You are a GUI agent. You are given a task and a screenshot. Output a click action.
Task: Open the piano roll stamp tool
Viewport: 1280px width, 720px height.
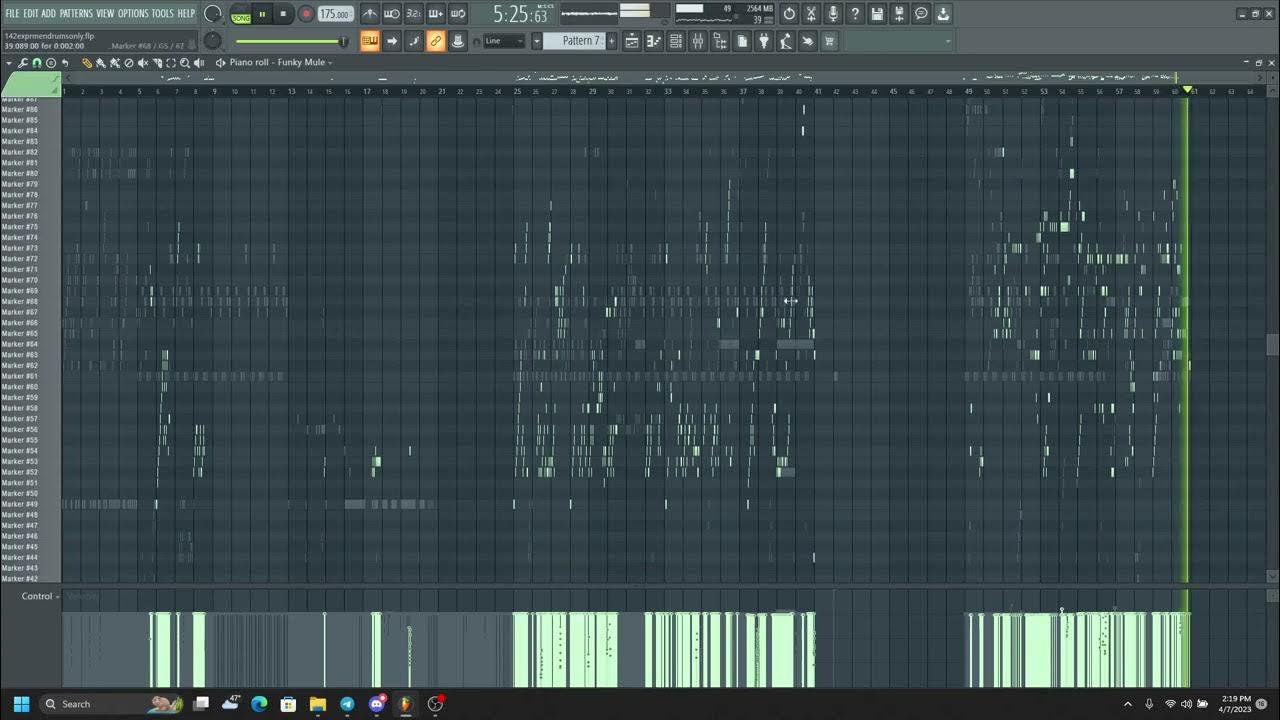click(51, 63)
